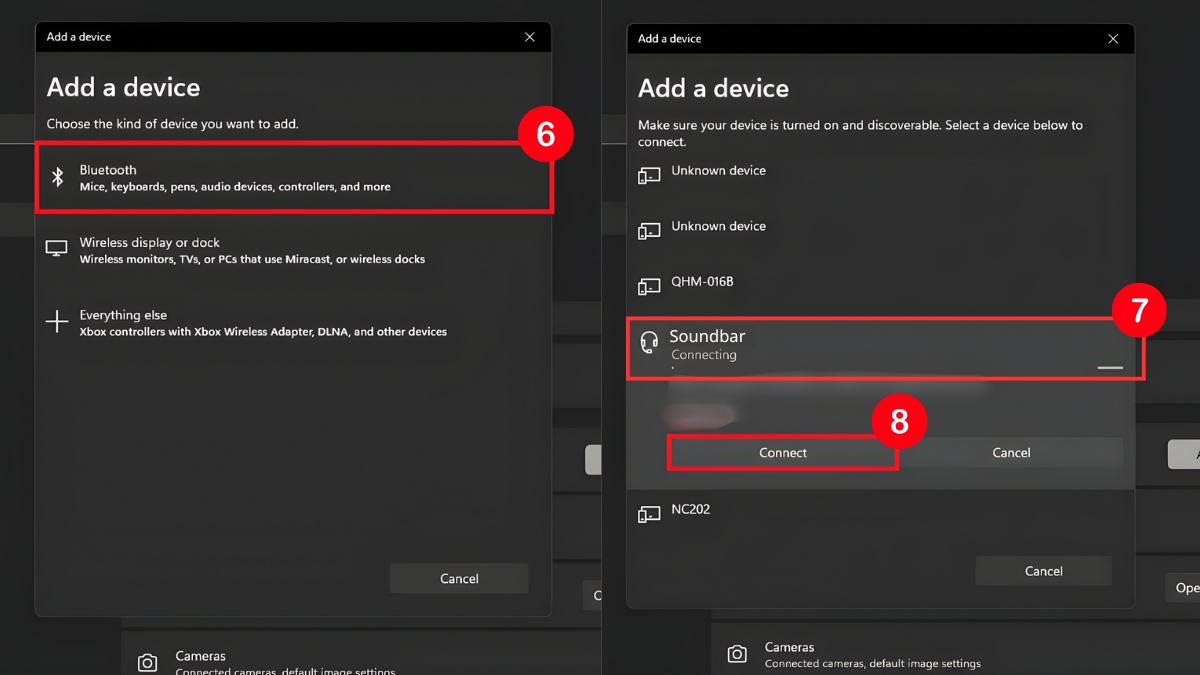This screenshot has width=1200, height=675.
Task: Close the dialog listing discoverable devices
Action: click(x=1113, y=39)
